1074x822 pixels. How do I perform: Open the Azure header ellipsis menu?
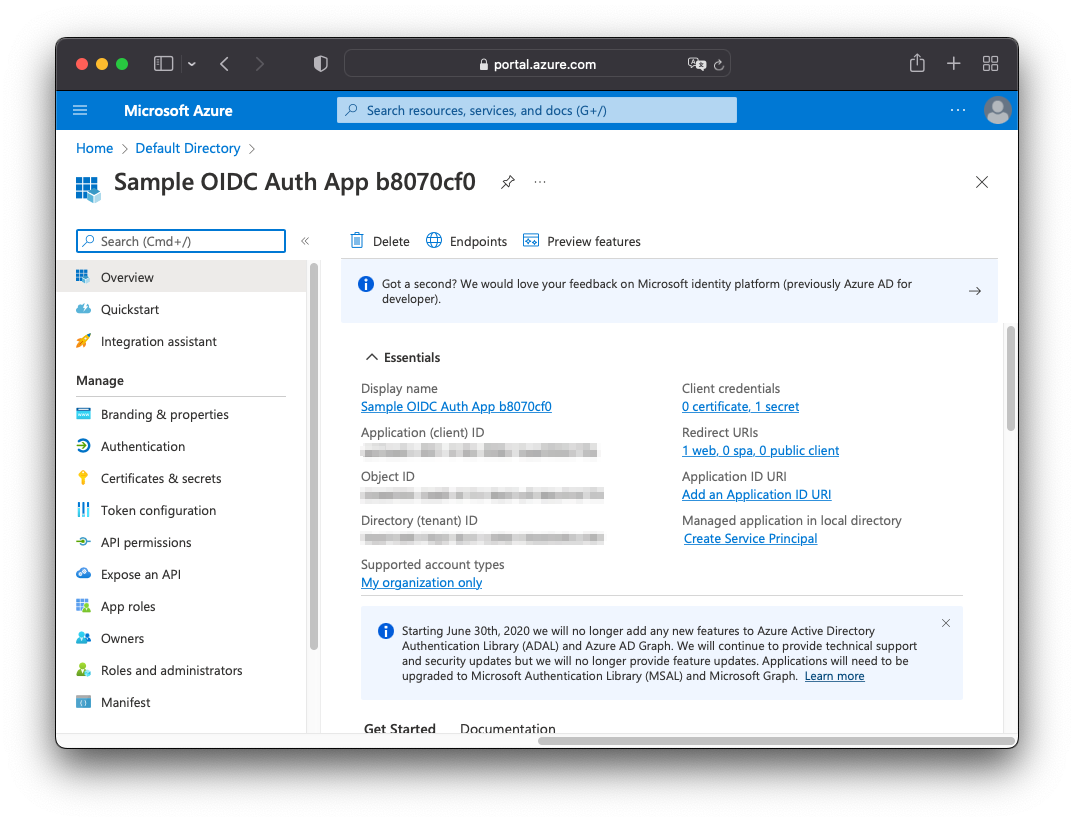pos(958,110)
